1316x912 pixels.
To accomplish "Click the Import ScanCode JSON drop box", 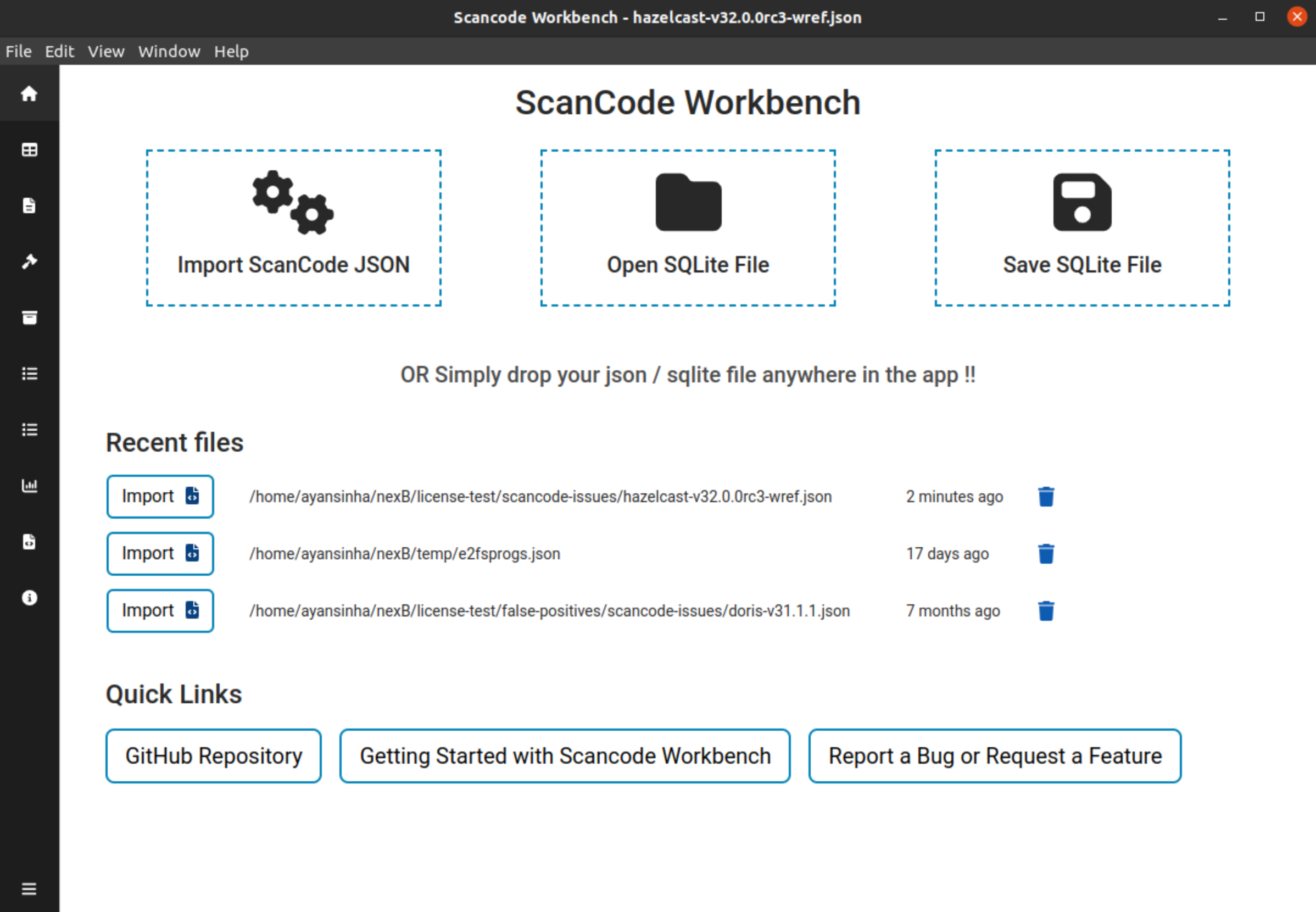I will (294, 228).
